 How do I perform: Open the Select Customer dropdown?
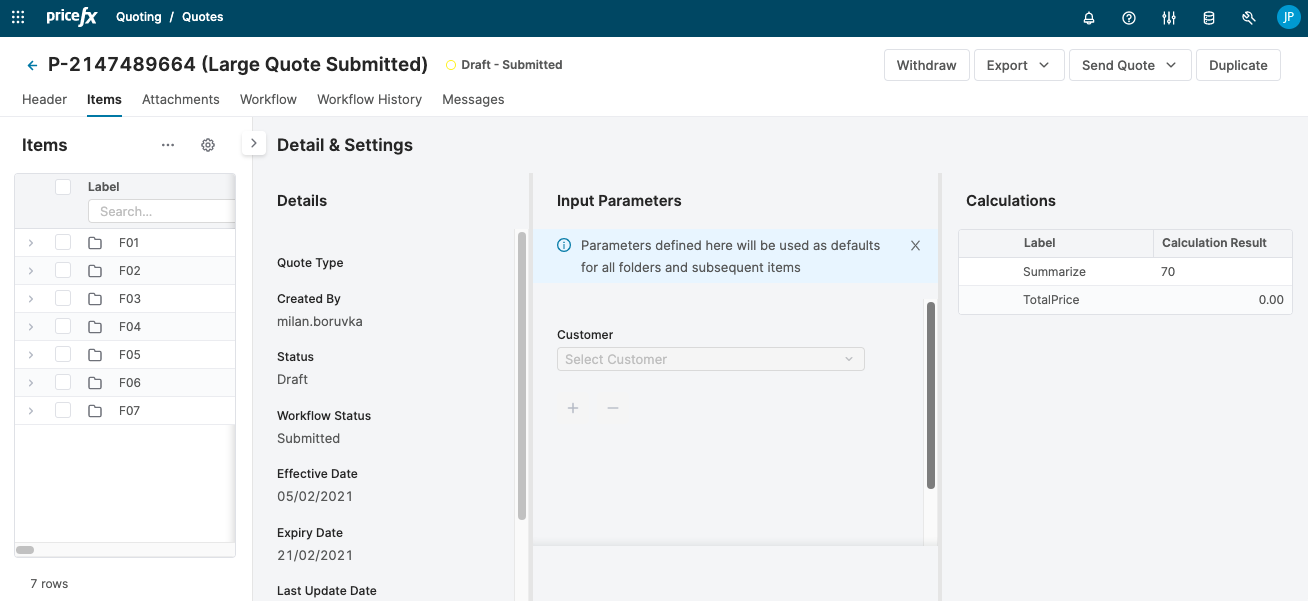coord(710,359)
